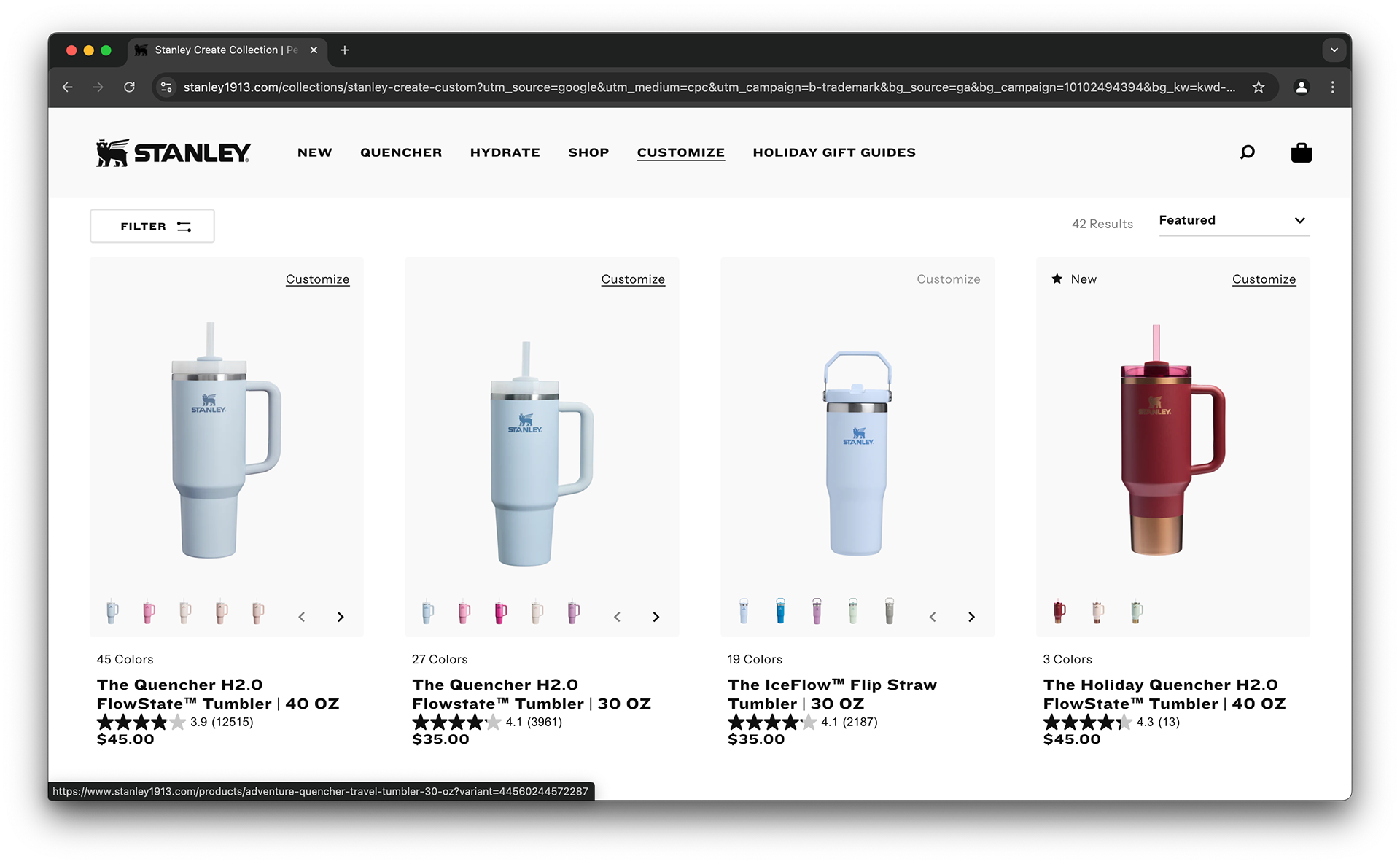Open the search magnifier icon
The image size is (1400, 864).
click(1248, 152)
